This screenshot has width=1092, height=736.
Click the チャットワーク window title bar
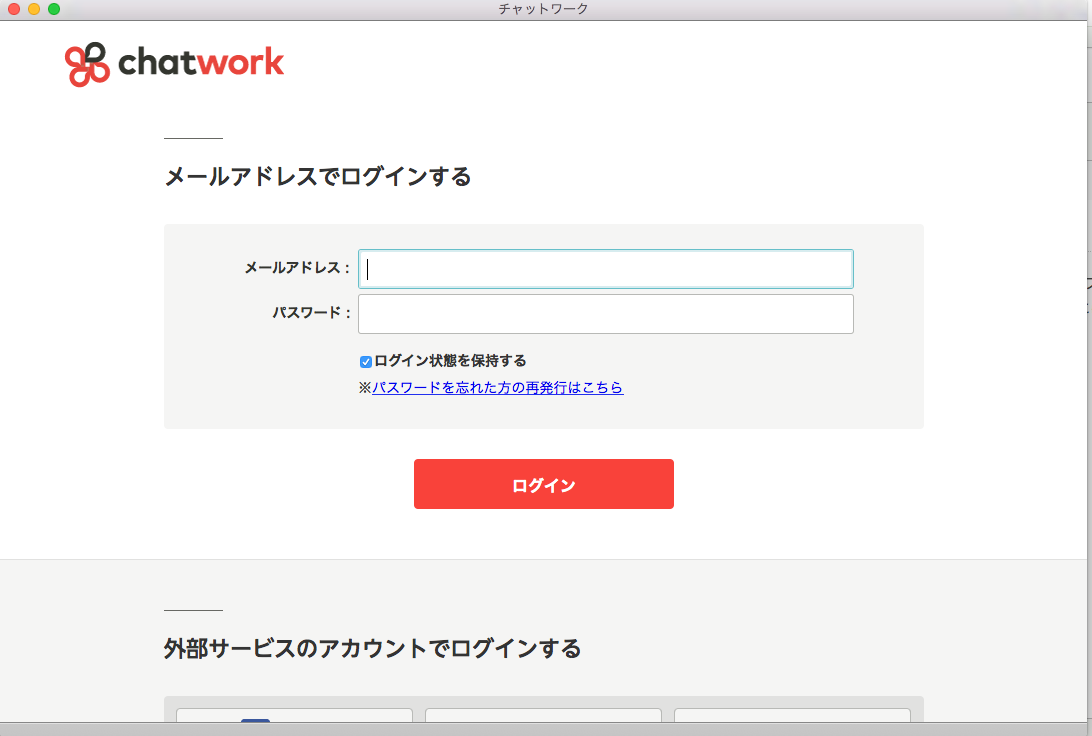coord(546,9)
